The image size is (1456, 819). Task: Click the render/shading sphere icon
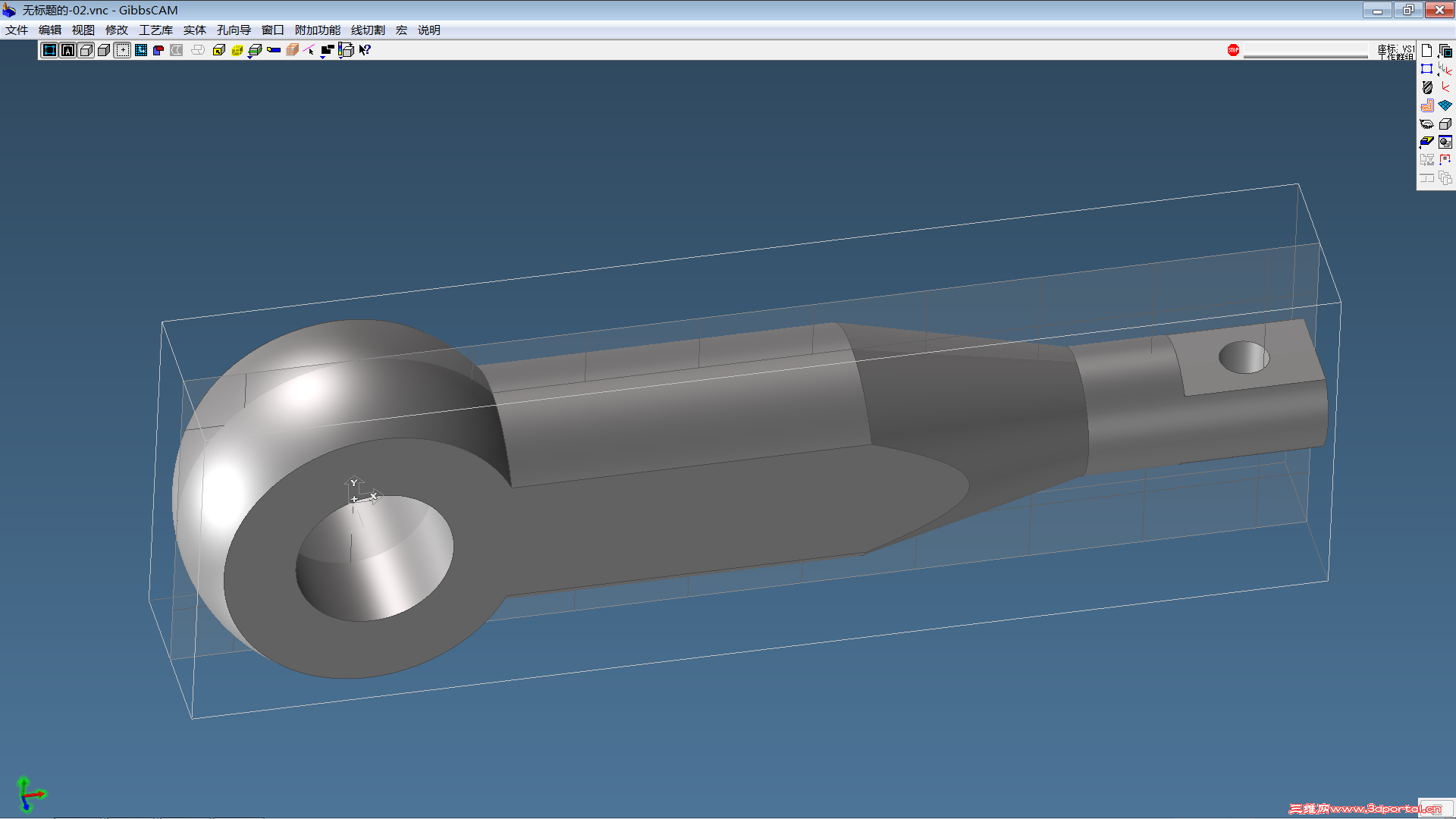click(x=1445, y=142)
